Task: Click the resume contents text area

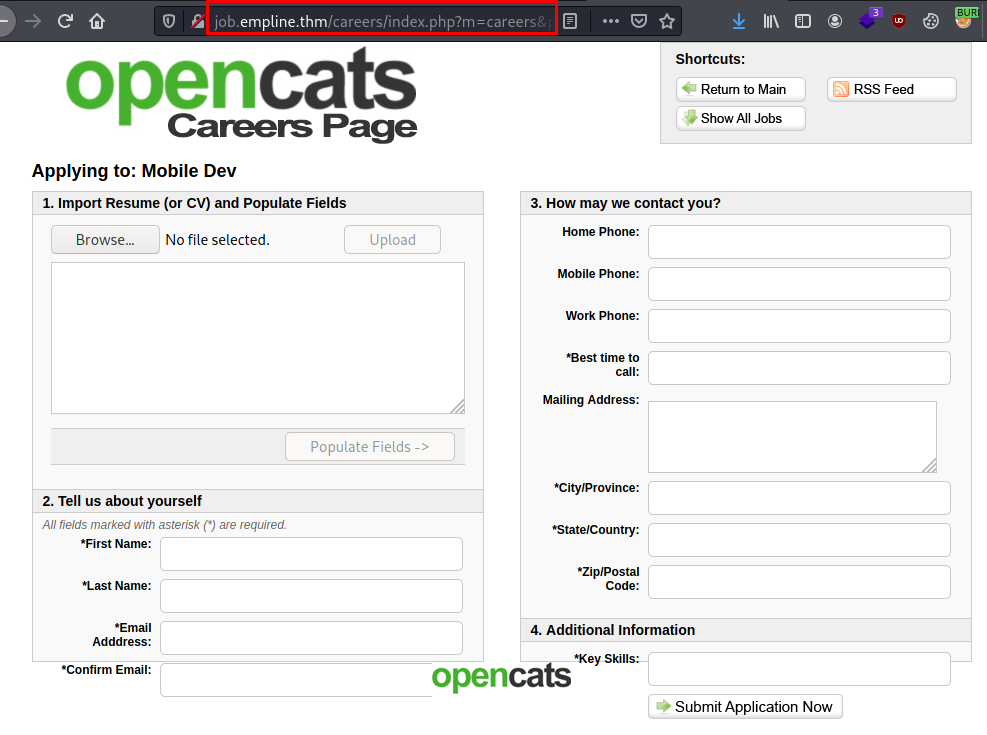Action: coord(258,338)
